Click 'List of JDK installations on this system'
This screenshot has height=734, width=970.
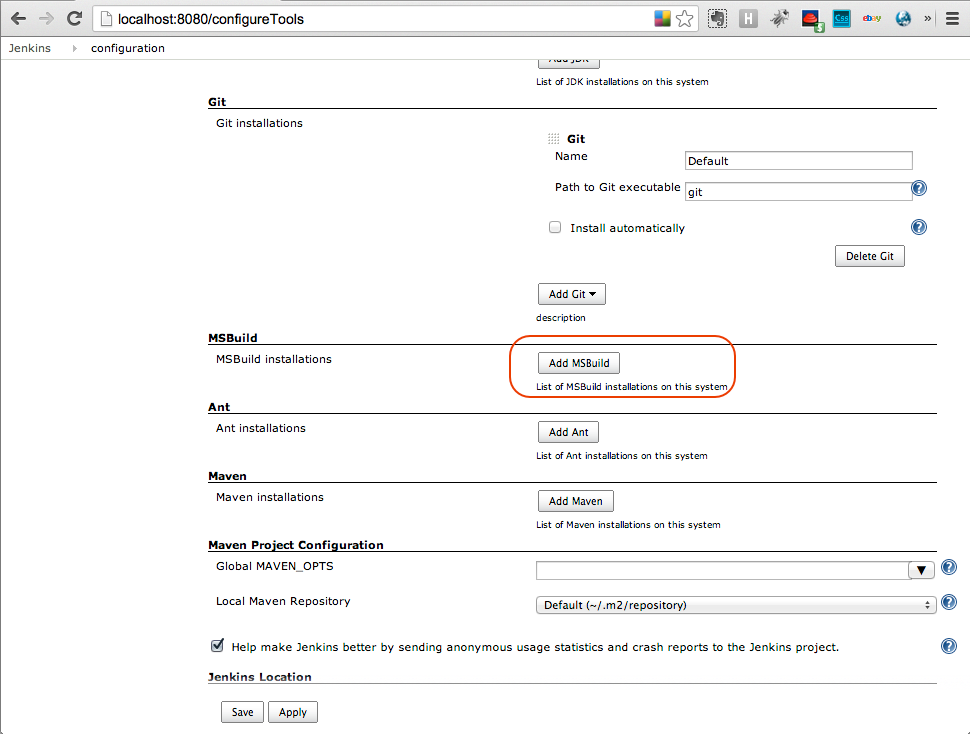click(622, 82)
